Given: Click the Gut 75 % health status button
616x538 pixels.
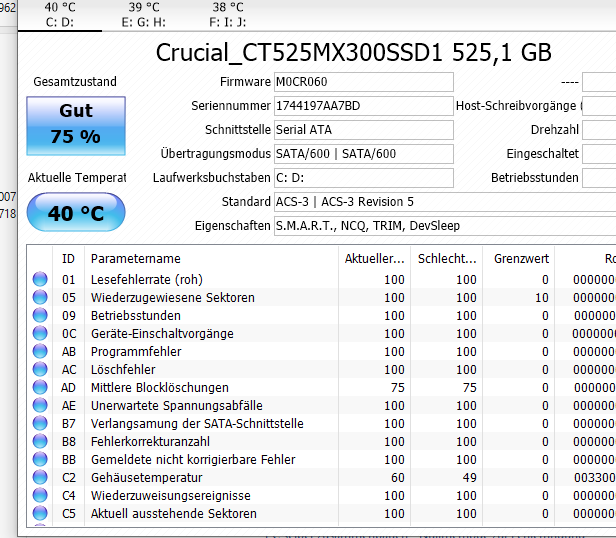Looking at the screenshot, I should coord(76,126).
